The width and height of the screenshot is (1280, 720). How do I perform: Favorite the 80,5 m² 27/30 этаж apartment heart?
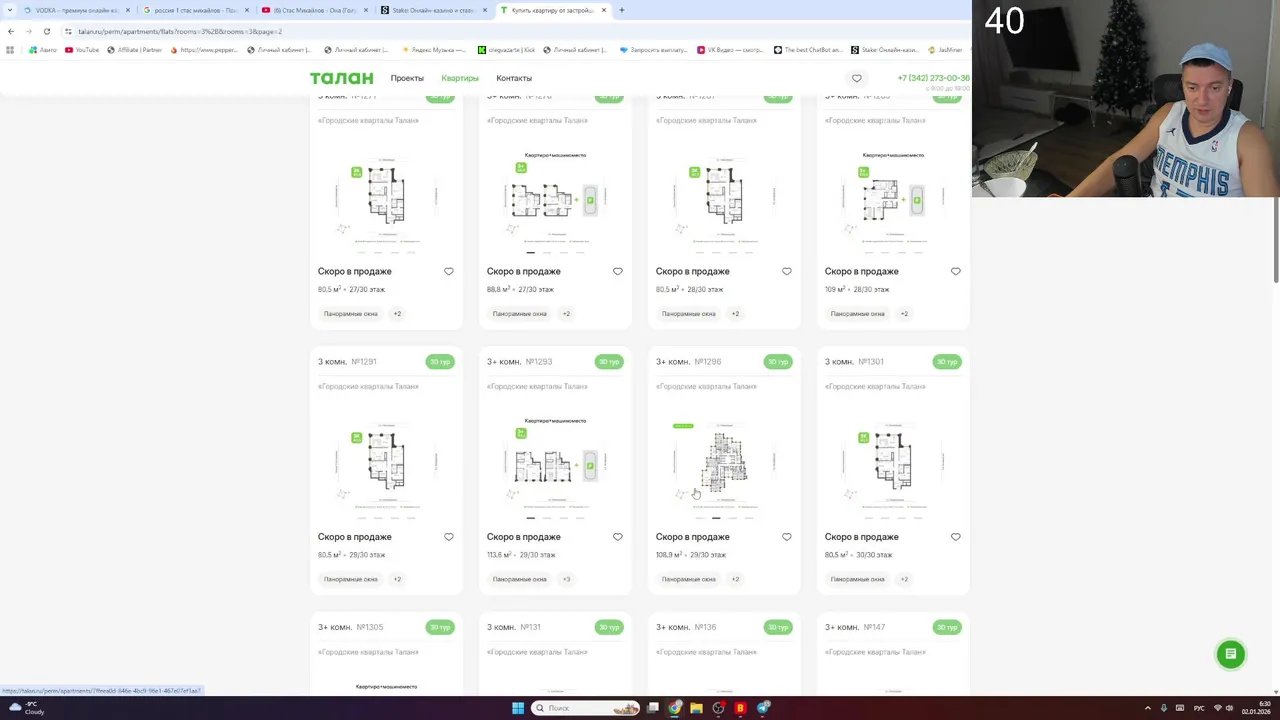[448, 271]
